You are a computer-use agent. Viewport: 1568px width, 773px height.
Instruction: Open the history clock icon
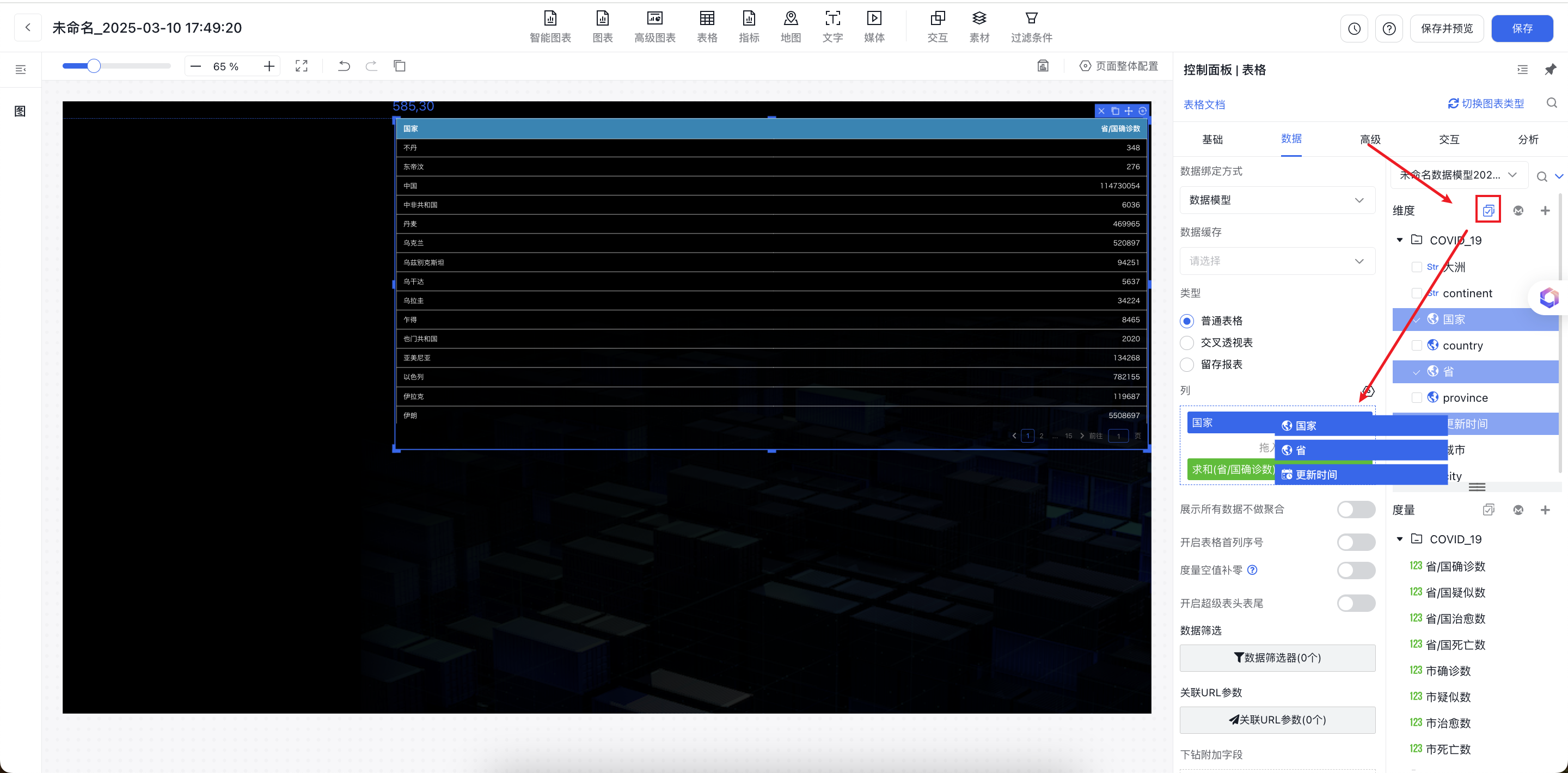1353,29
